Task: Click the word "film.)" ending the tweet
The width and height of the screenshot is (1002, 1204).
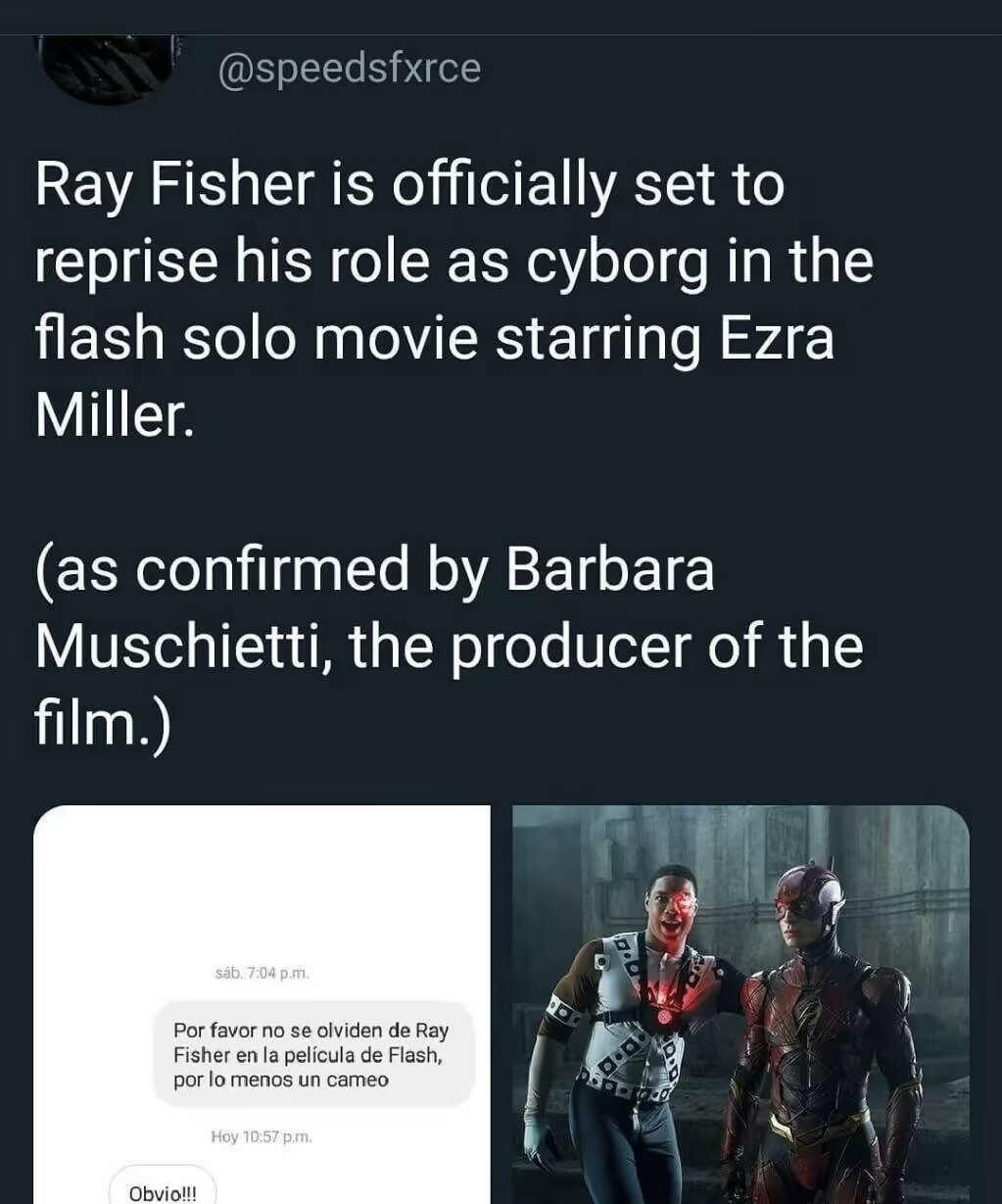Action: [103, 723]
